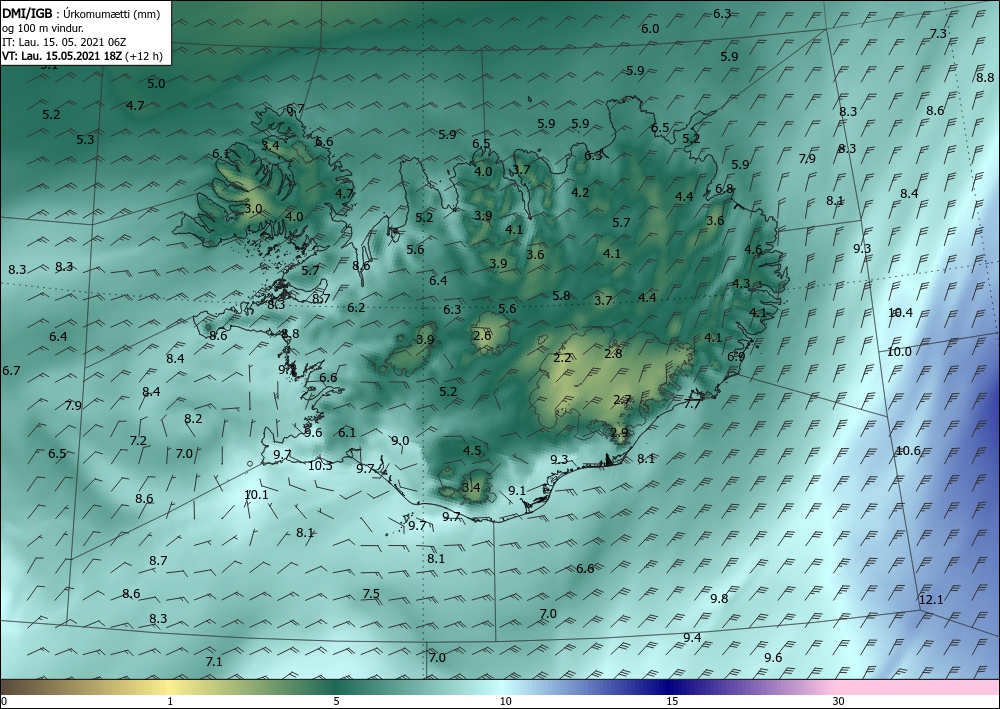The height and width of the screenshot is (709, 1000).
Task: Click the 10 label on the color scale
Action: 505,701
